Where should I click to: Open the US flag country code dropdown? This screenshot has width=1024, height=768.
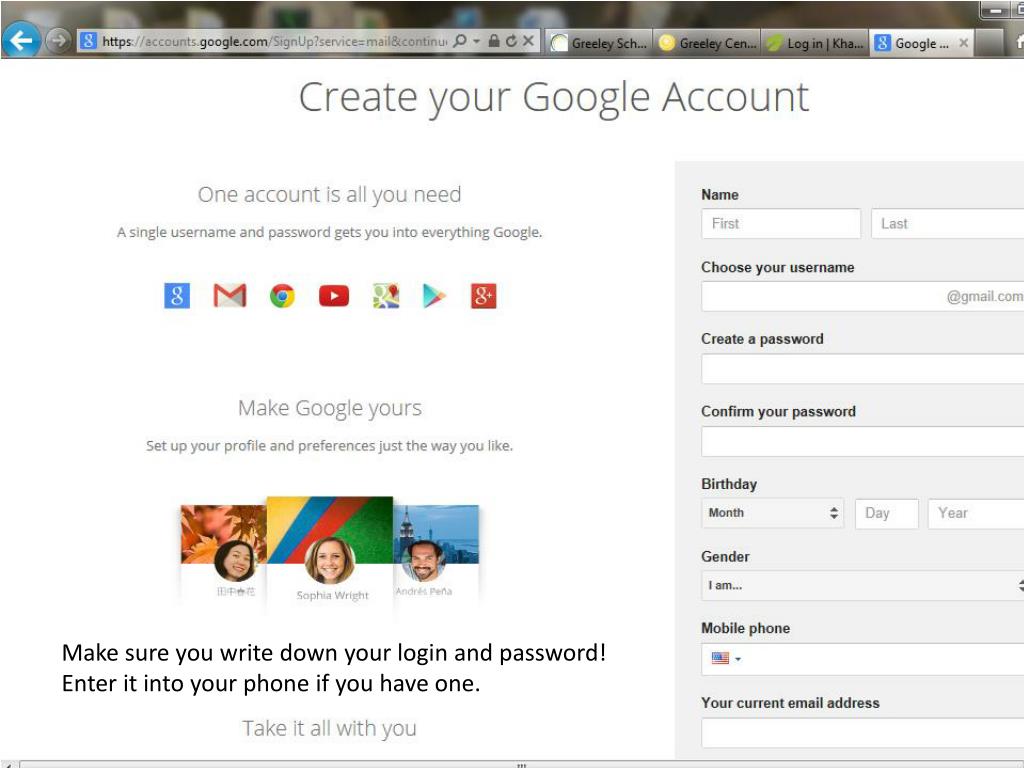click(x=726, y=658)
